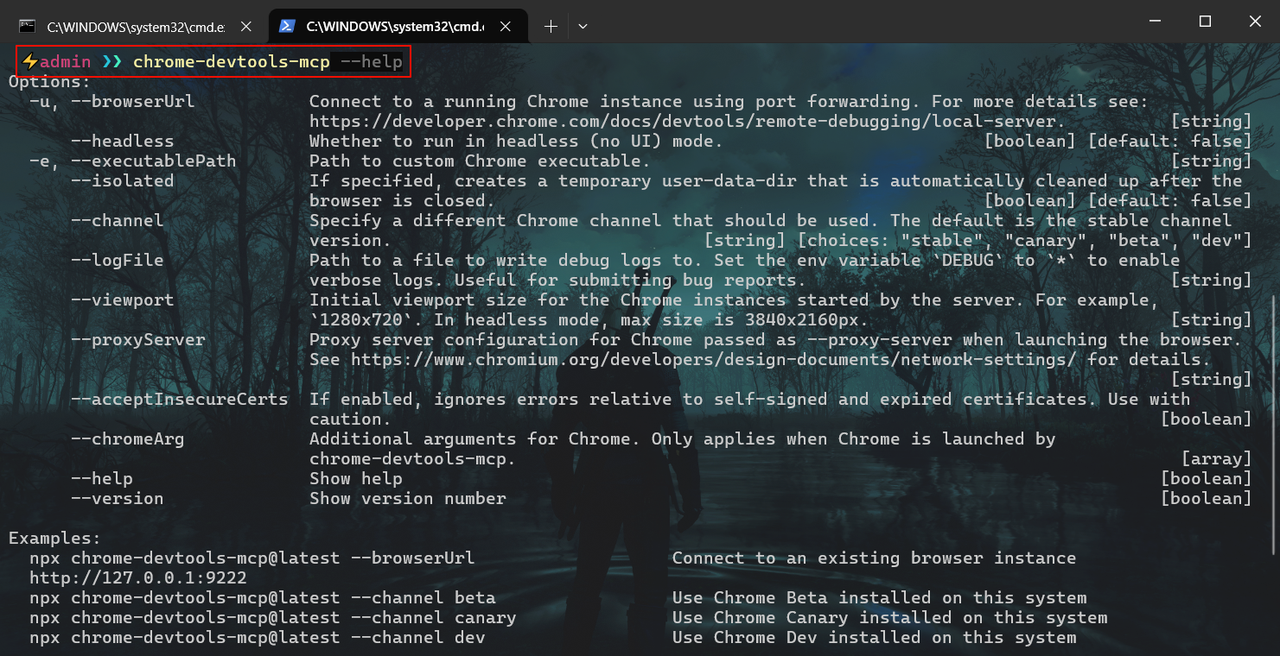Viewport: 1280px width, 656px height.
Task: Click the "-e, --executablePath" option name
Action: 133,161
